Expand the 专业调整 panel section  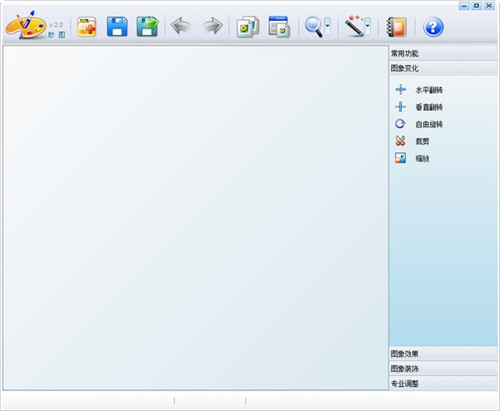point(443,384)
